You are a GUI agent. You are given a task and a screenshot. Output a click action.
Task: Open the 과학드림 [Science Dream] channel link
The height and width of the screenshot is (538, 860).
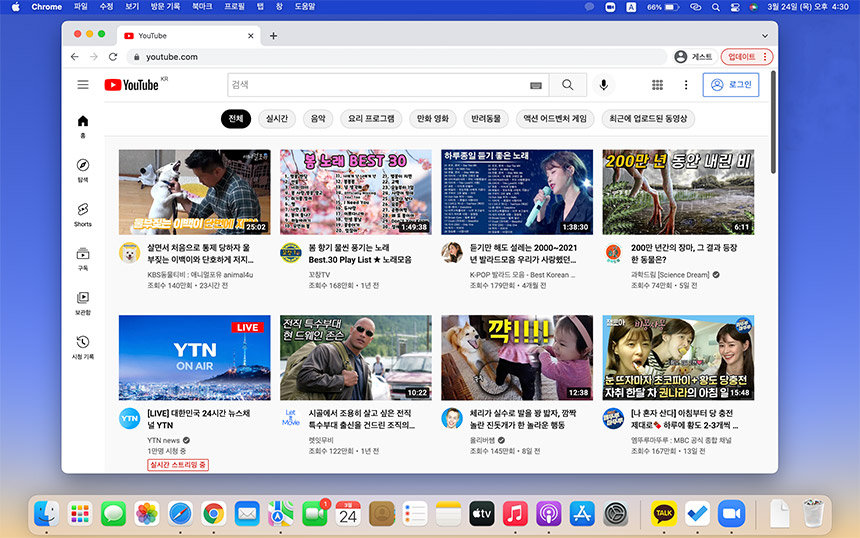tap(670, 275)
